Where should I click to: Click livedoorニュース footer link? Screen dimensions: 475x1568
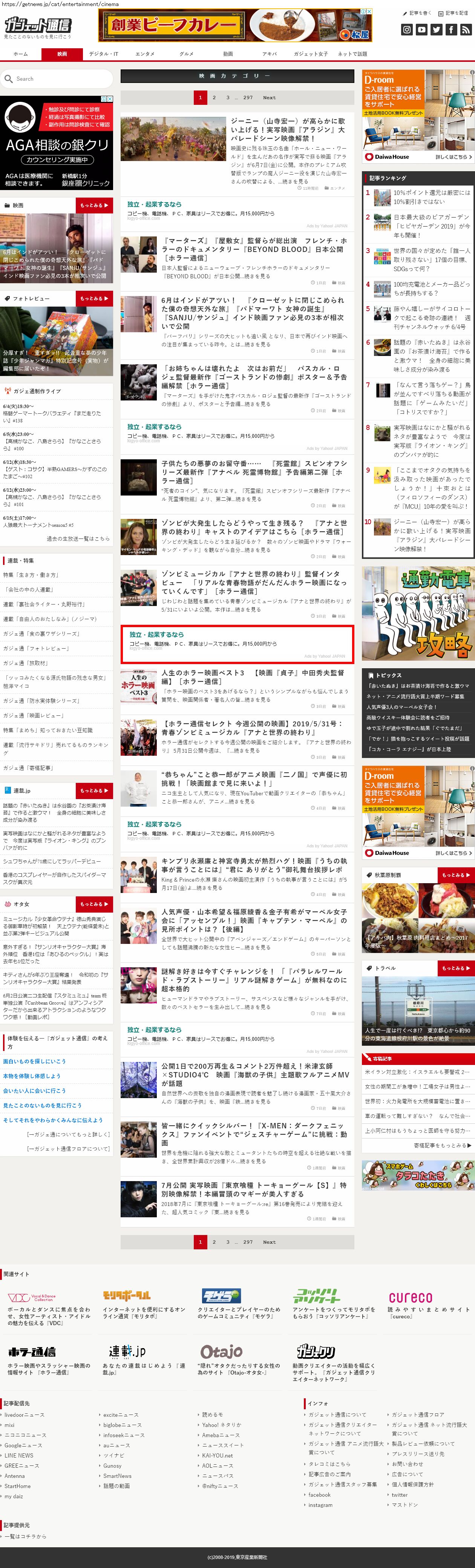point(25,1415)
